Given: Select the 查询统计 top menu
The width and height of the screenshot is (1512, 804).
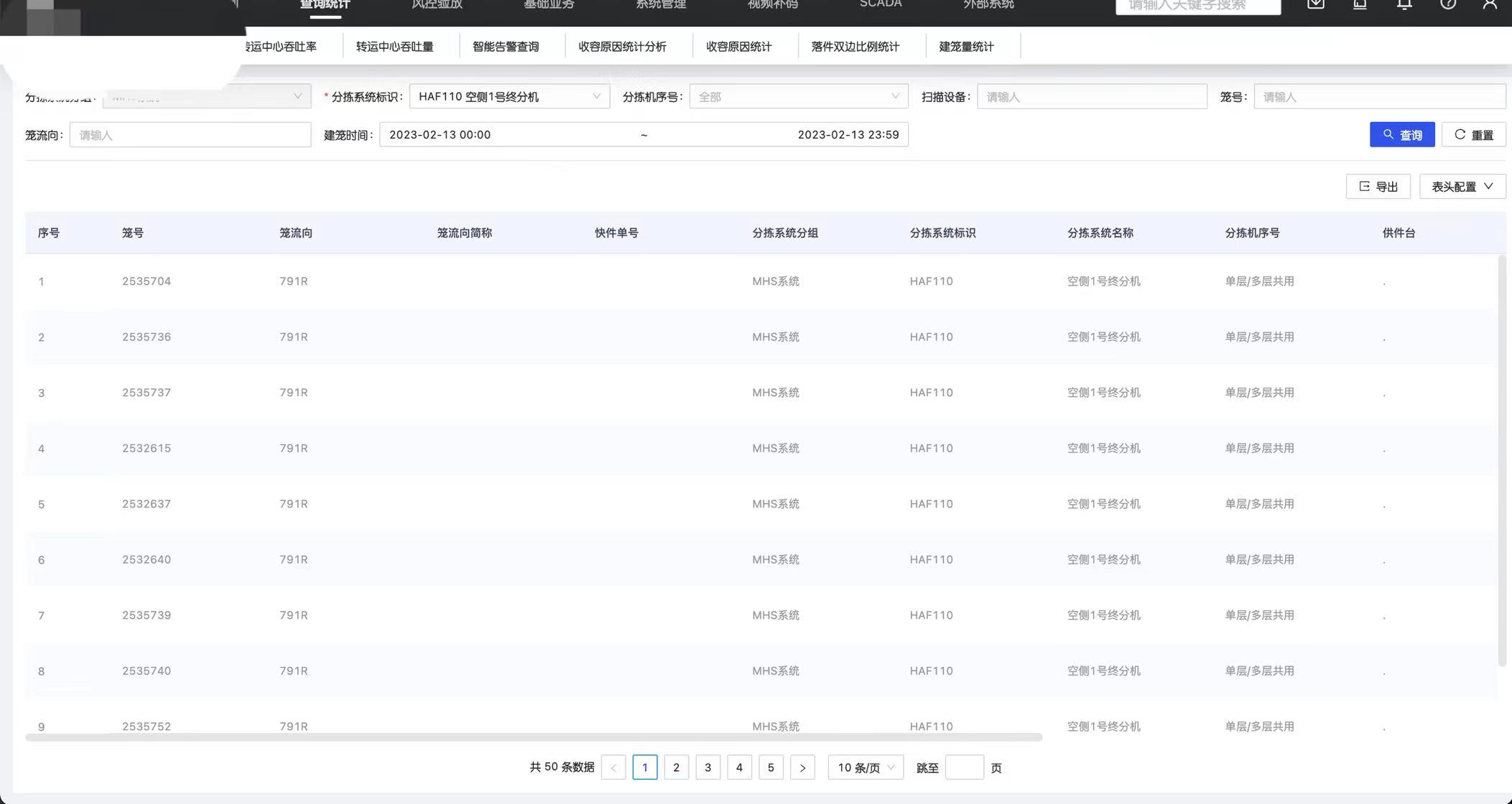Looking at the screenshot, I should [325, 4].
